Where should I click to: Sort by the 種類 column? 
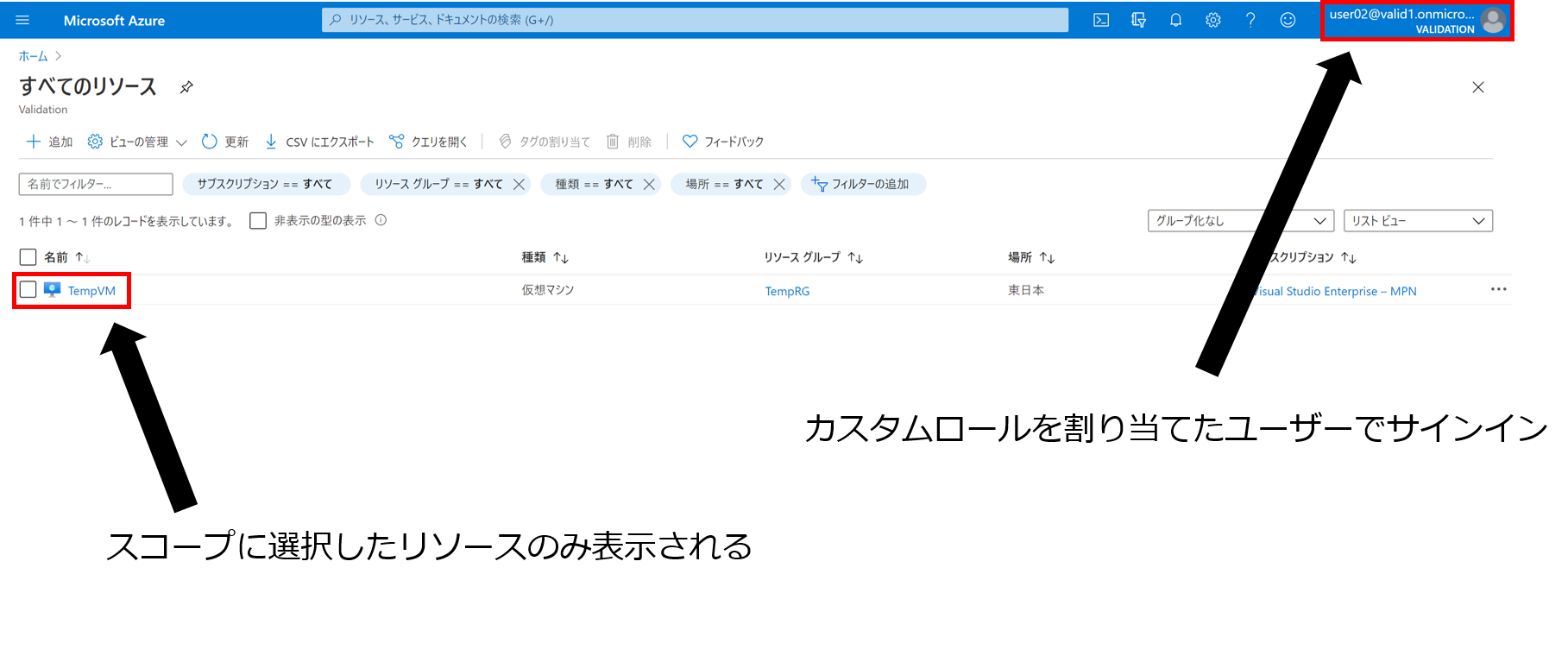(x=545, y=257)
